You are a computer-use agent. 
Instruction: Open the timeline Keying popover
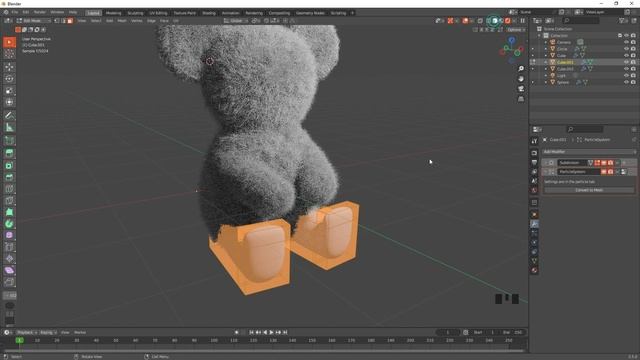pyautogui.click(x=48, y=332)
